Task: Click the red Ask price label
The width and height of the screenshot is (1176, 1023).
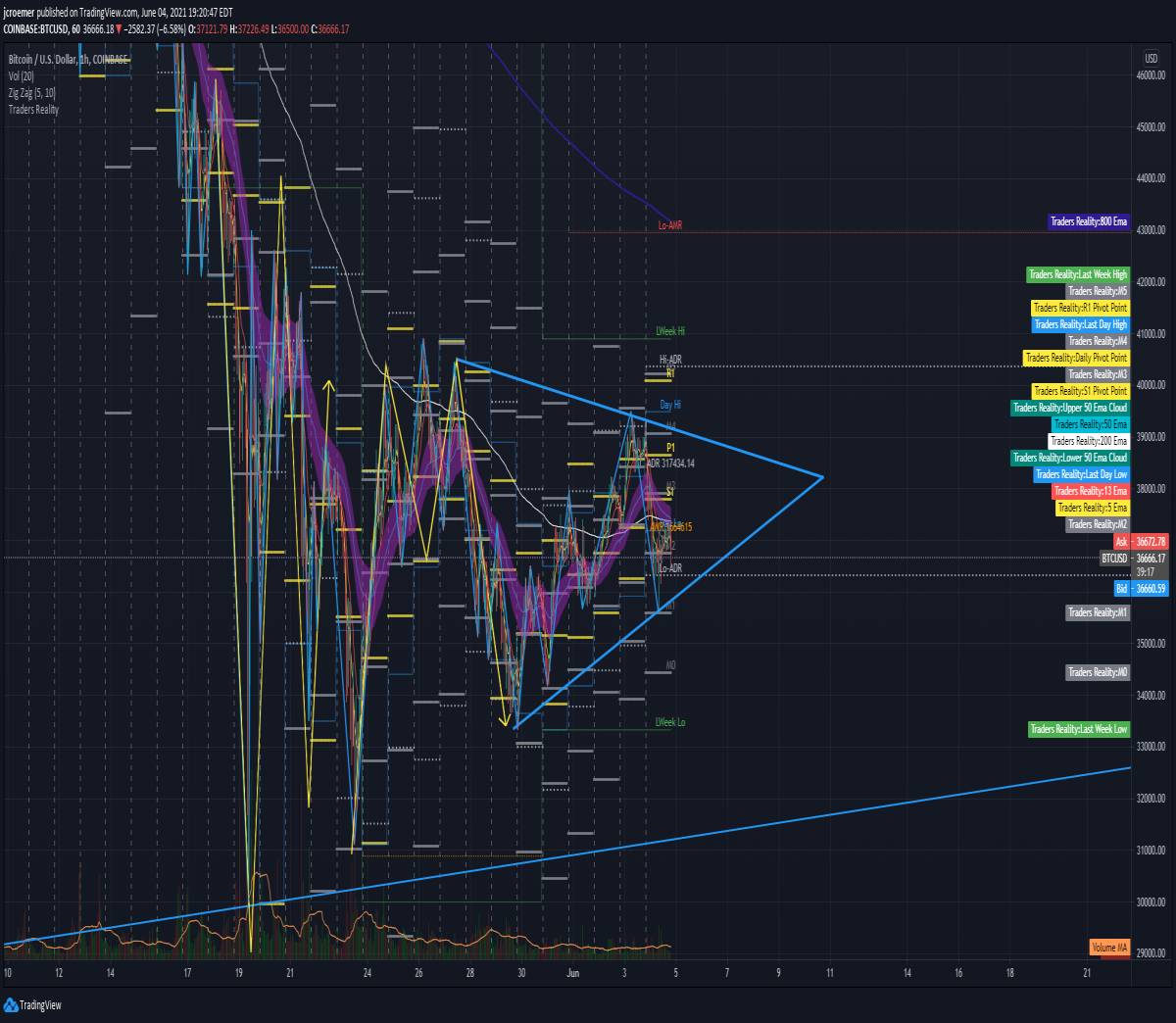Action: coord(1141,542)
